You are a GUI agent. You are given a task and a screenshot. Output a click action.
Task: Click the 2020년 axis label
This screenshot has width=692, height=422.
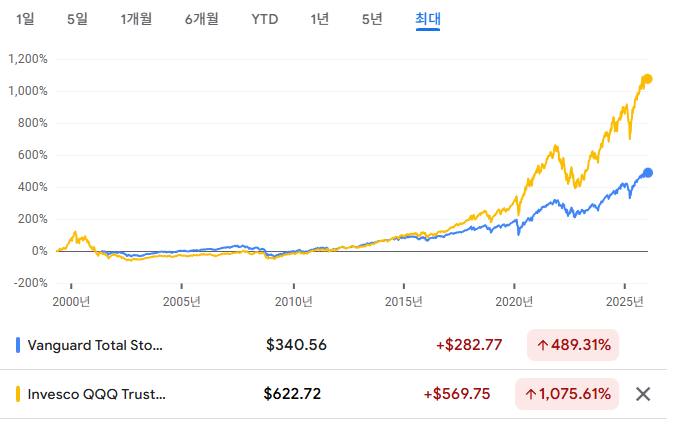click(514, 302)
